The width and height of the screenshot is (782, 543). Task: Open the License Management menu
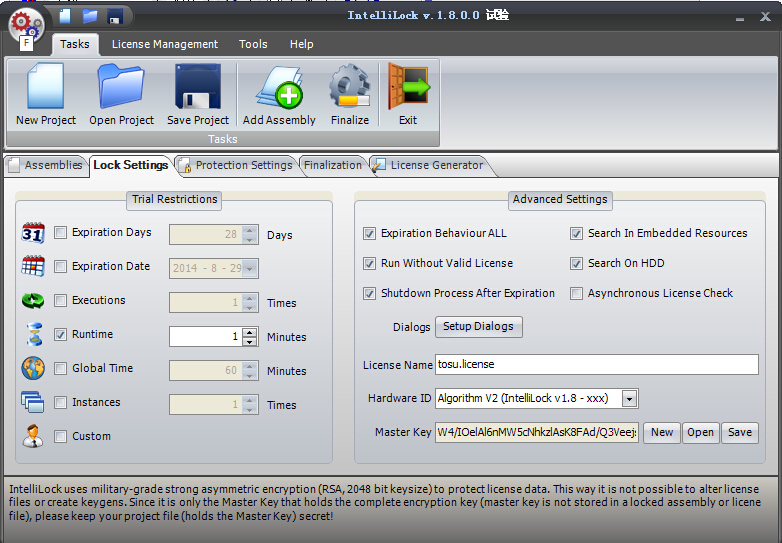pos(165,44)
